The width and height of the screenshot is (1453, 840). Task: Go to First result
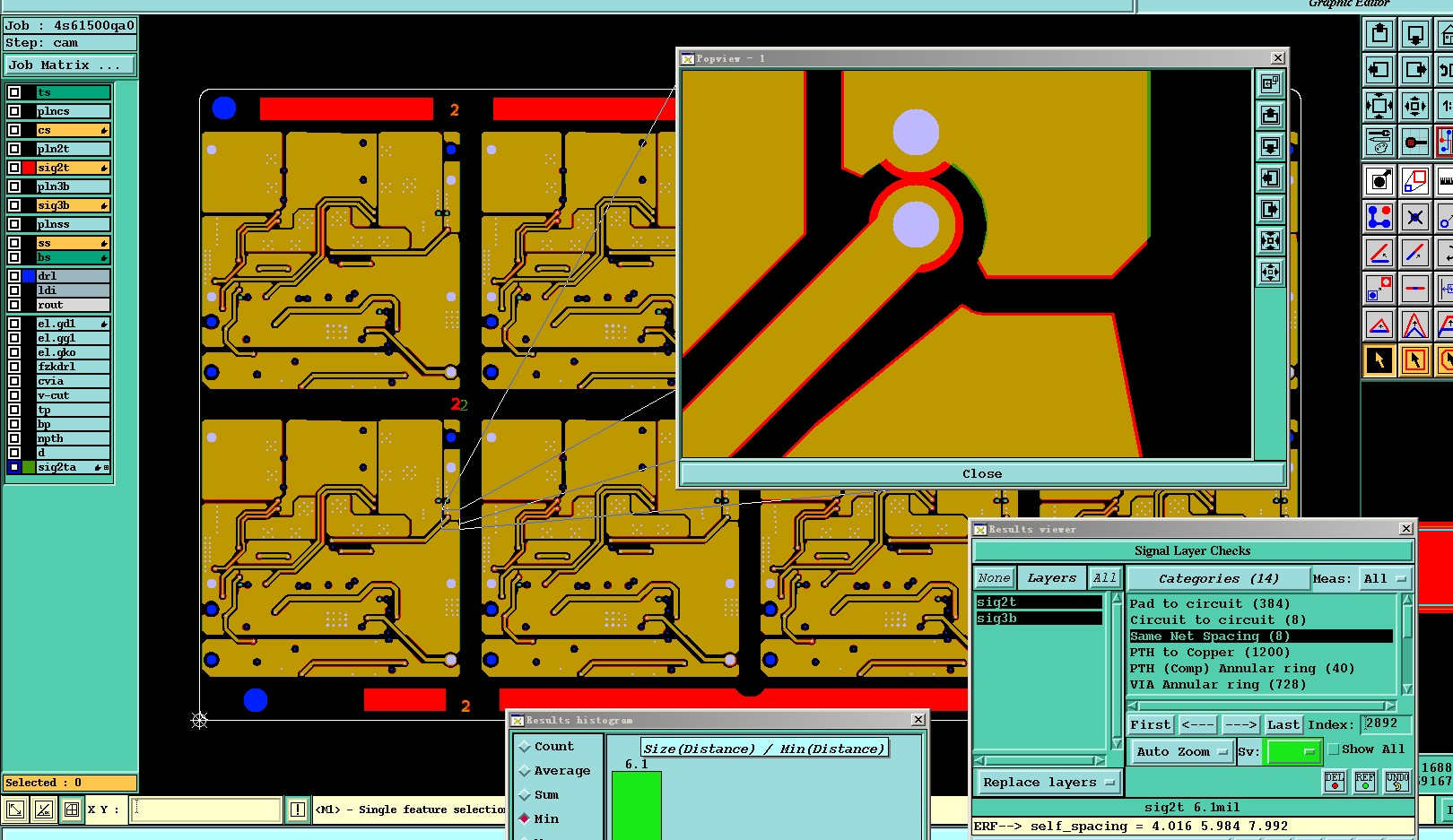coord(1150,725)
